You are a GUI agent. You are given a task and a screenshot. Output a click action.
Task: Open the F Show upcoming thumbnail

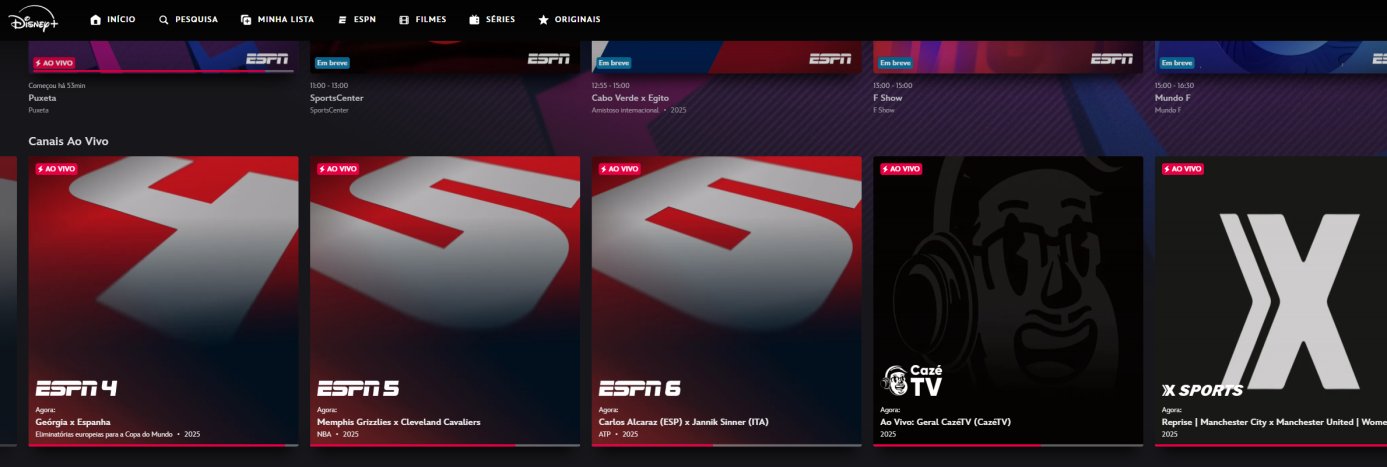(x=1008, y=56)
